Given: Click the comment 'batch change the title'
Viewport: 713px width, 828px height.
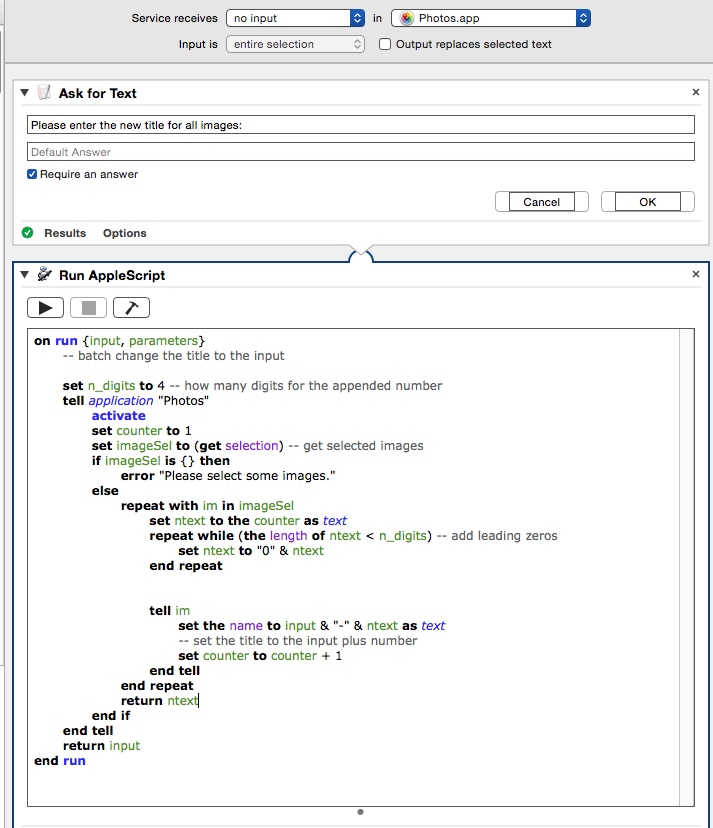Looking at the screenshot, I should 174,356.
